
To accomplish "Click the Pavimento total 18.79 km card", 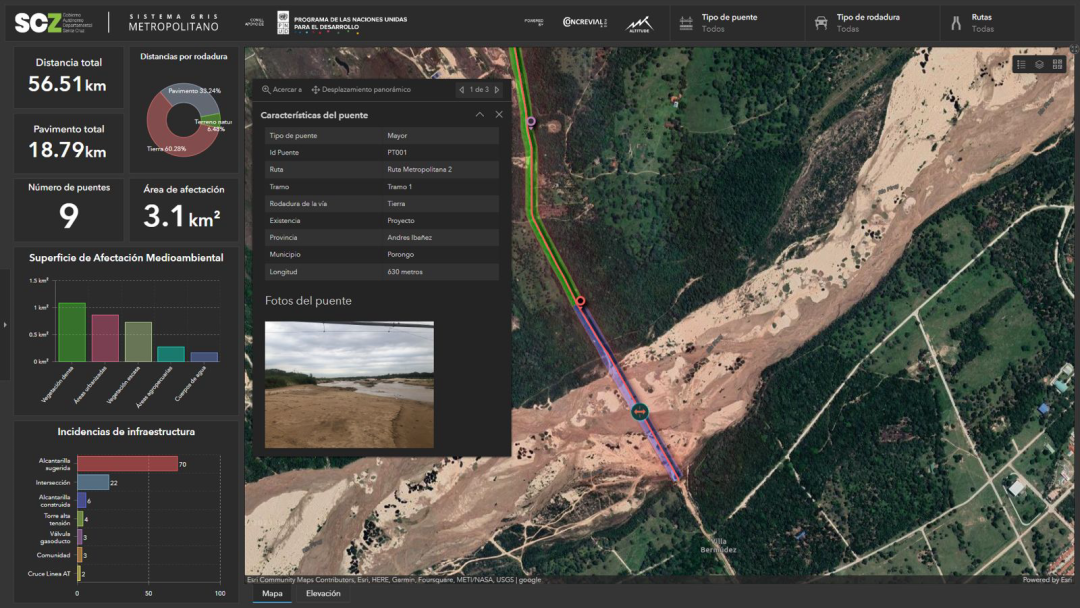I will (68, 143).
